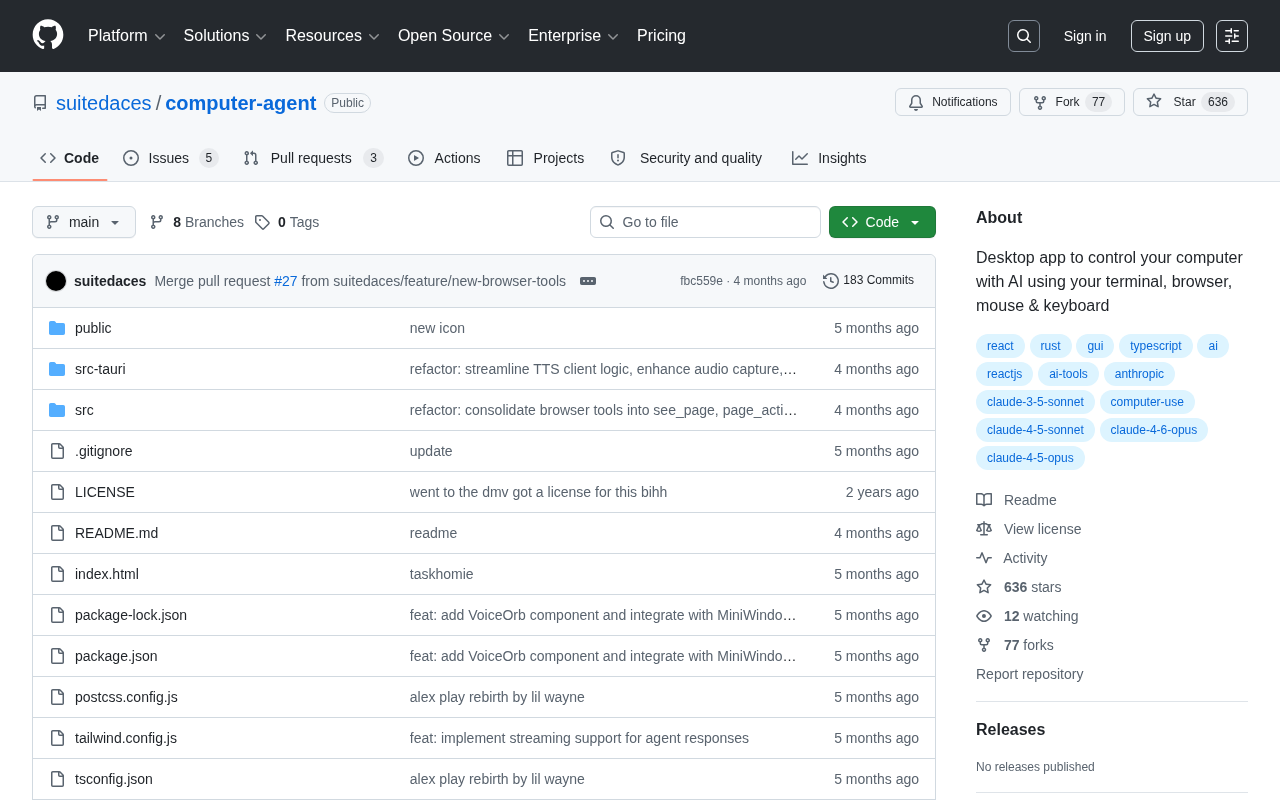Screen dimensions: 1280x800
Task: Go to the GitHub homepage logo
Action: click(48, 35)
